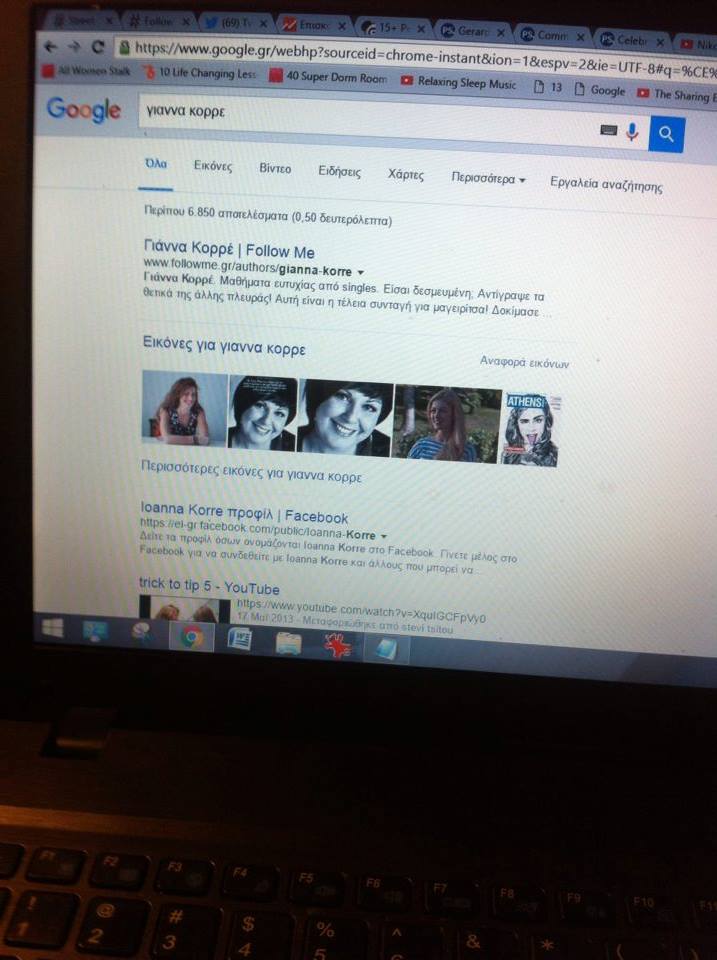The height and width of the screenshot is (960, 717).
Task: Open the File Explorer folder taskbar icon
Action: click(x=288, y=643)
